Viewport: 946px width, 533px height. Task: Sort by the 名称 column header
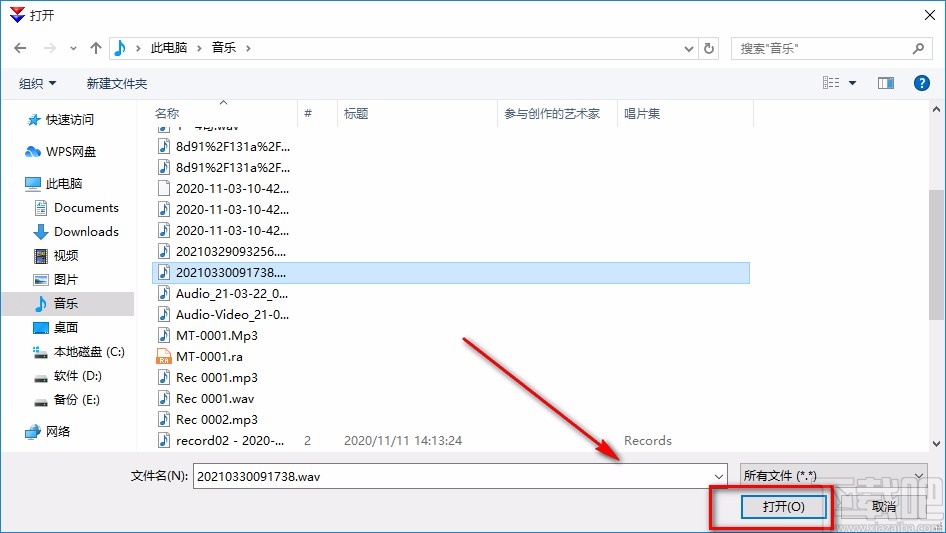click(167, 113)
